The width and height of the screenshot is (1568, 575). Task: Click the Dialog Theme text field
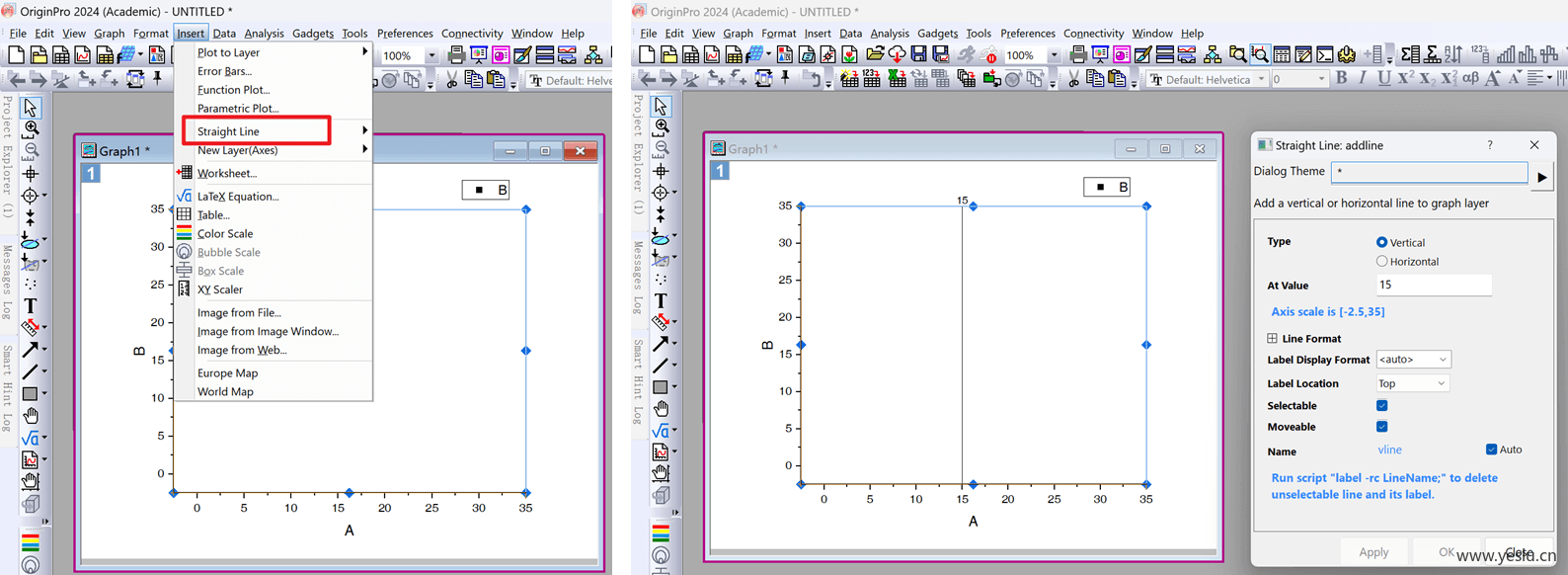(x=1429, y=172)
